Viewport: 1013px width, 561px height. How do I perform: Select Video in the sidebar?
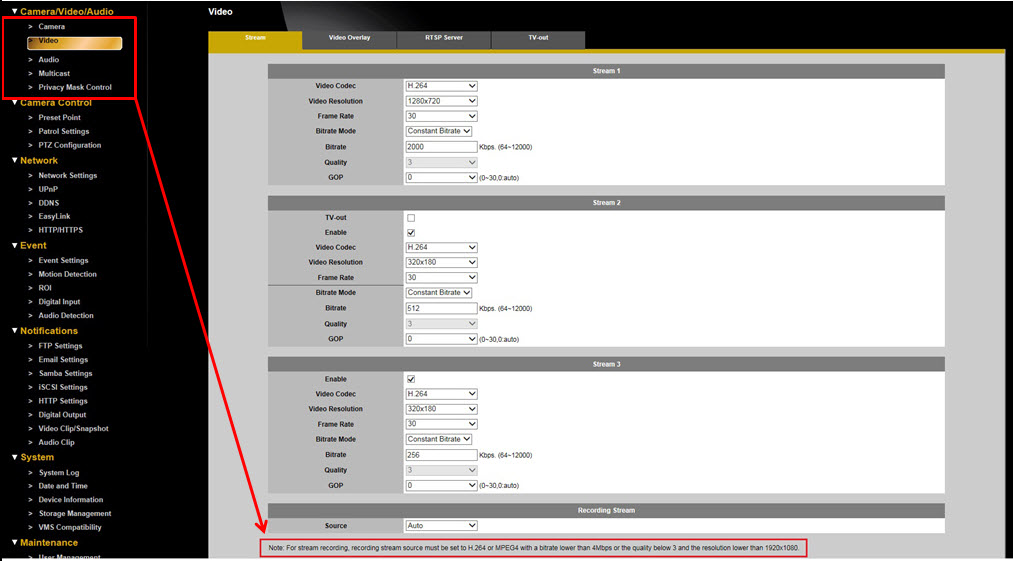pyautogui.click(x=74, y=43)
